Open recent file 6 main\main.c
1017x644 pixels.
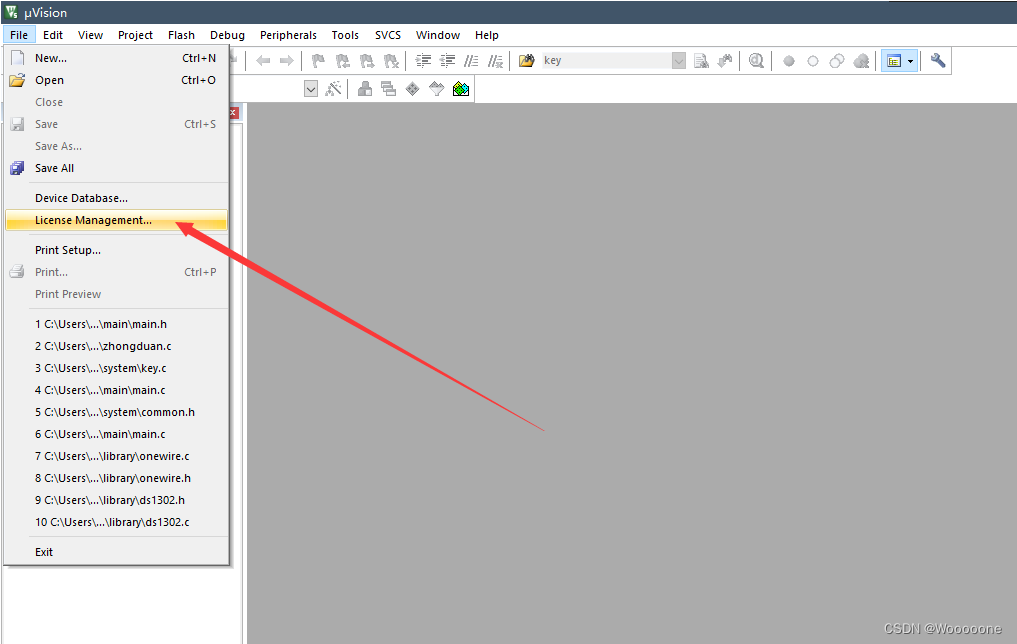click(x=117, y=434)
